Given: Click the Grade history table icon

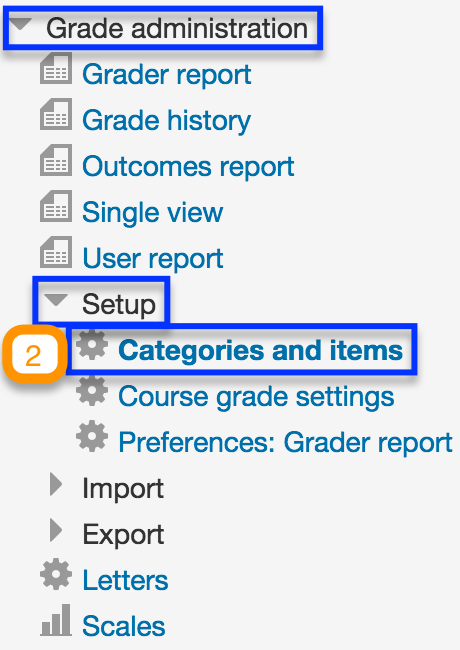Looking at the screenshot, I should click(56, 114).
